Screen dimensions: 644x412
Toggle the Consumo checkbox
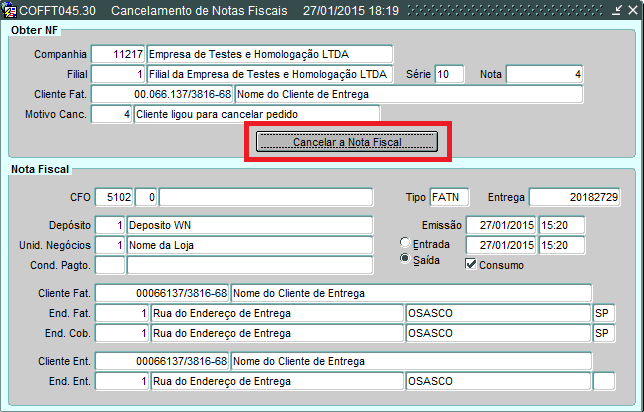click(472, 265)
